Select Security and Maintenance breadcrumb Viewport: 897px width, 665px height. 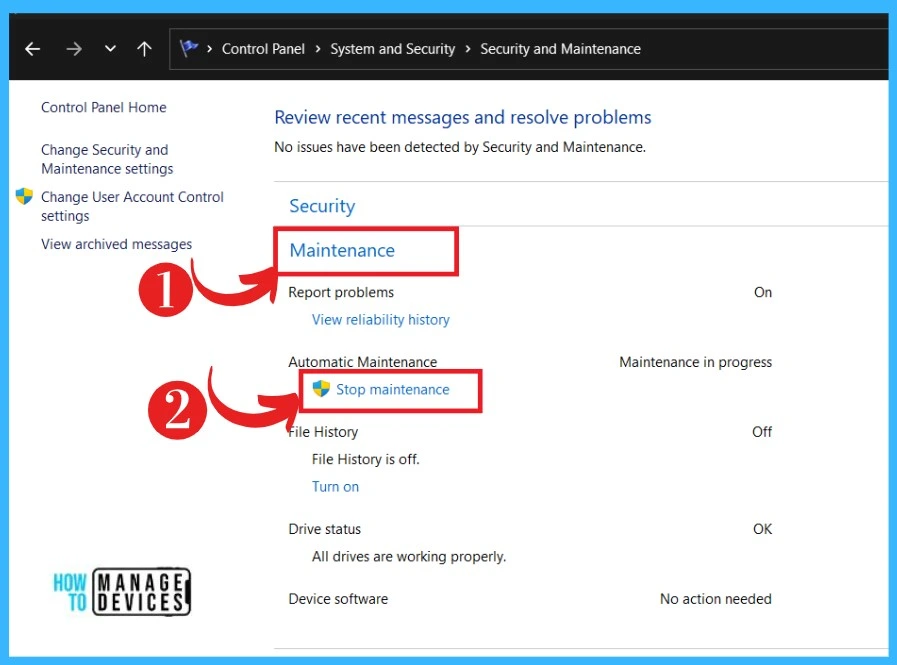(x=560, y=49)
